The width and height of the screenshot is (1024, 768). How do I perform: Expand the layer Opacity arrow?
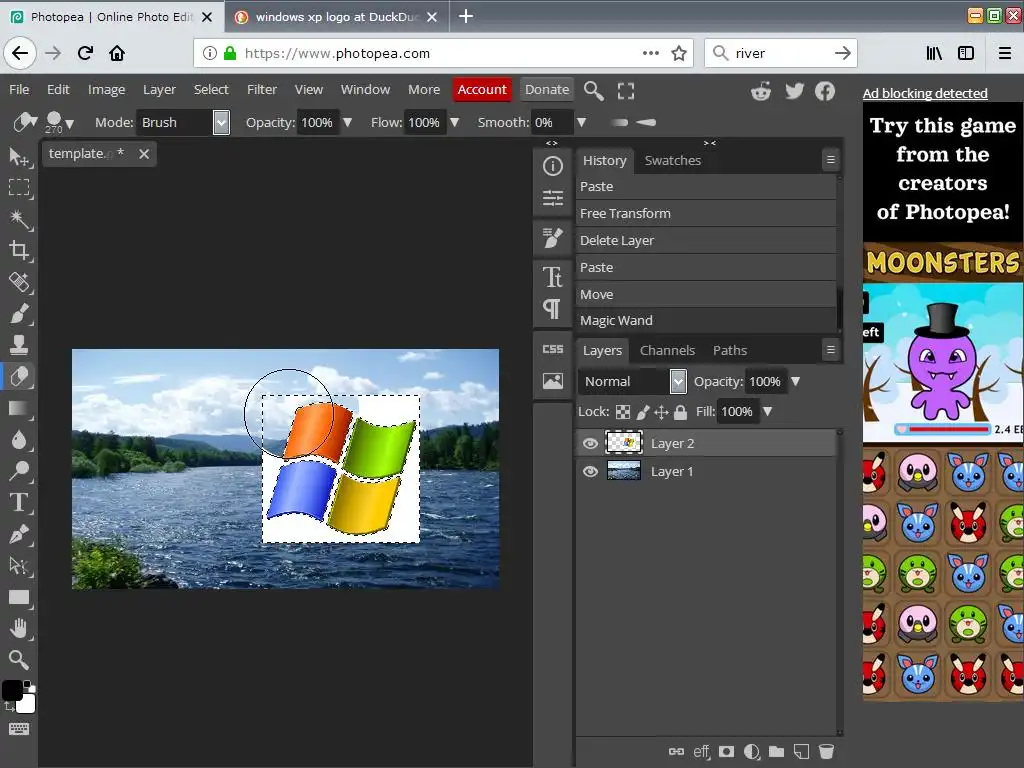click(795, 381)
